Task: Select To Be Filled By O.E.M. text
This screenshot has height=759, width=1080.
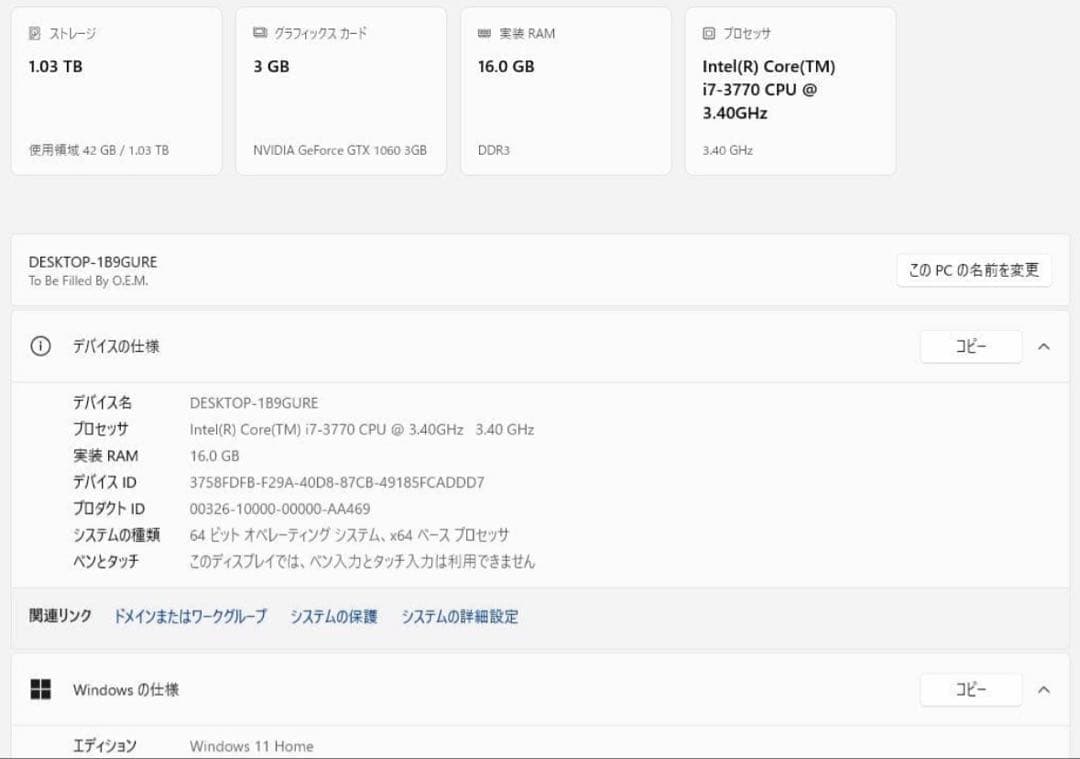Action: tap(88, 281)
